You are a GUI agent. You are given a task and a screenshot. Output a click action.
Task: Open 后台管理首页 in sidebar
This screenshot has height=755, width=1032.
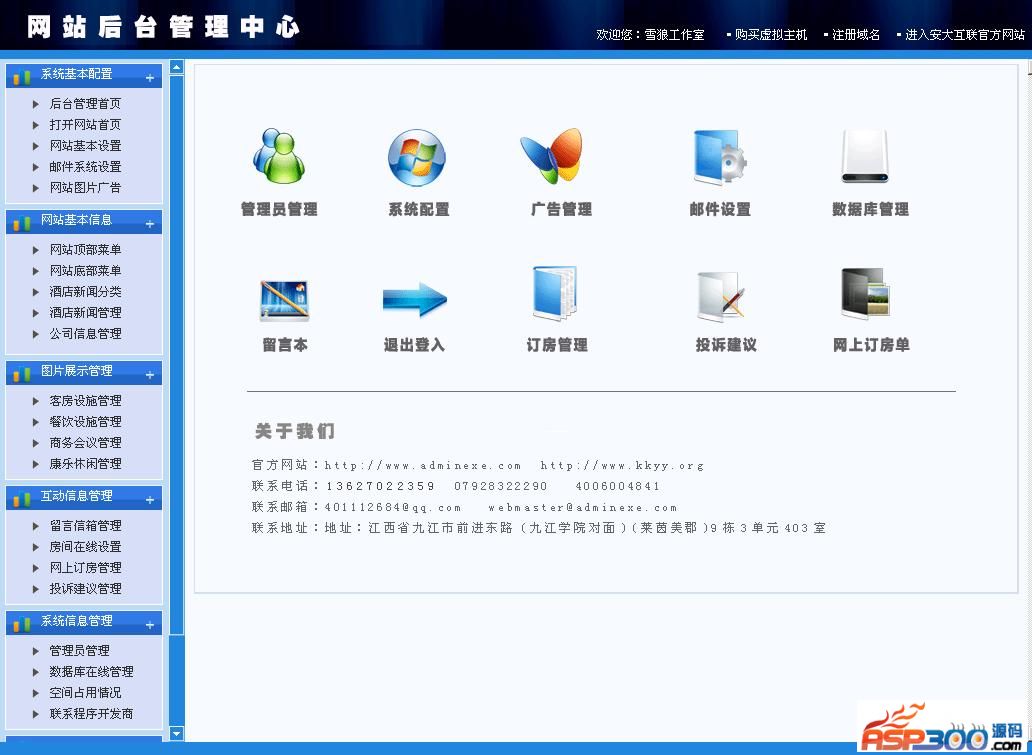(86, 103)
